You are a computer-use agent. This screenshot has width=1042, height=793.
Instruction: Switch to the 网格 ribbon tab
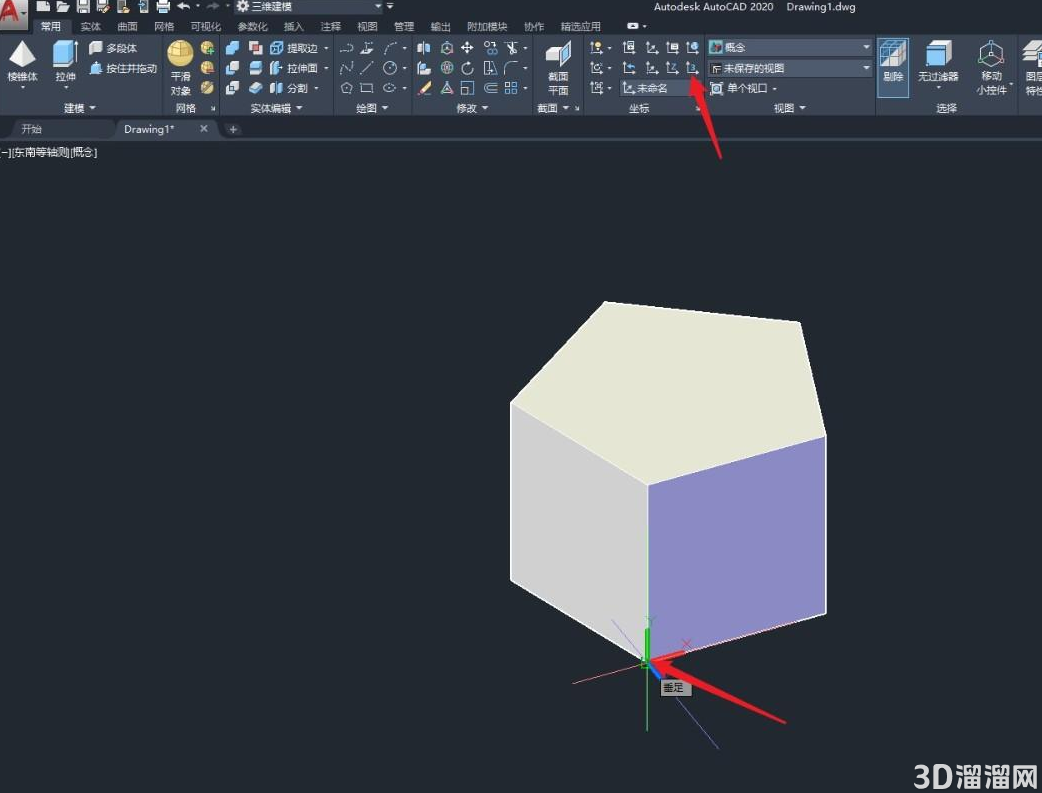tap(163, 27)
